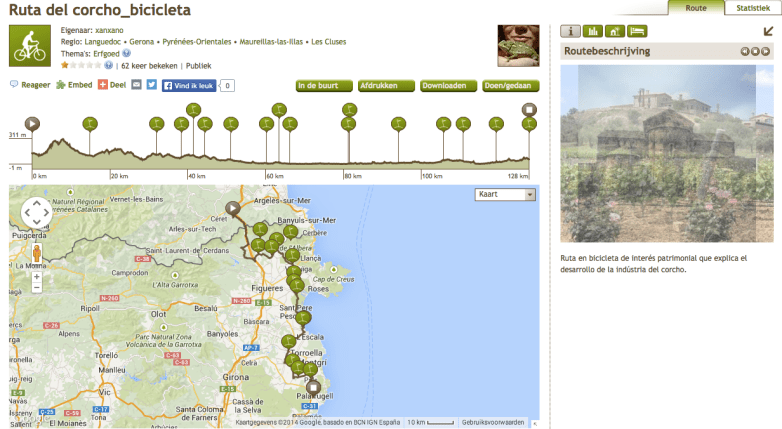Open the Pyrénées-Orientales region link
The image size is (782, 429).
pos(196,42)
